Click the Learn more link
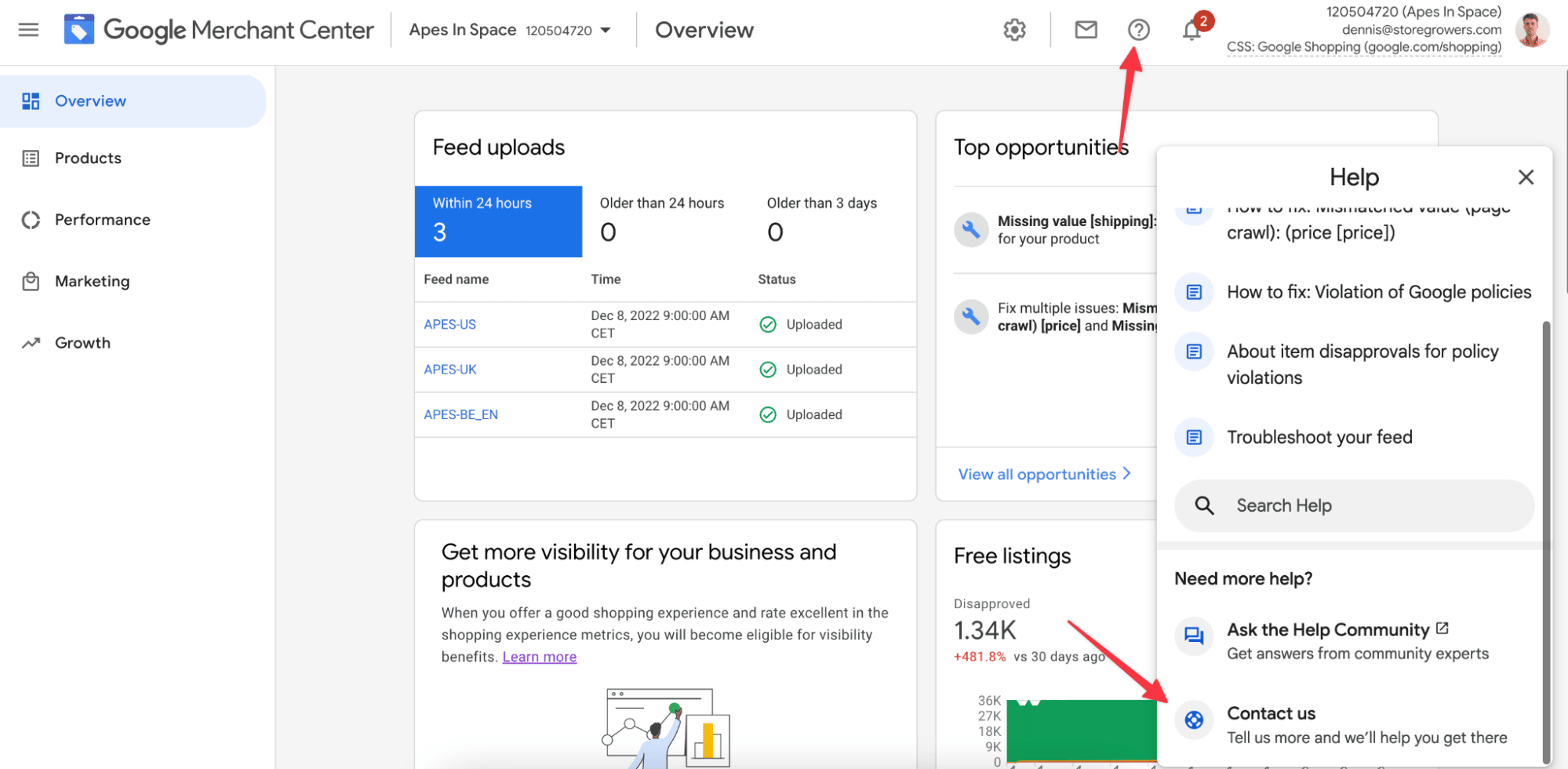 click(540, 657)
